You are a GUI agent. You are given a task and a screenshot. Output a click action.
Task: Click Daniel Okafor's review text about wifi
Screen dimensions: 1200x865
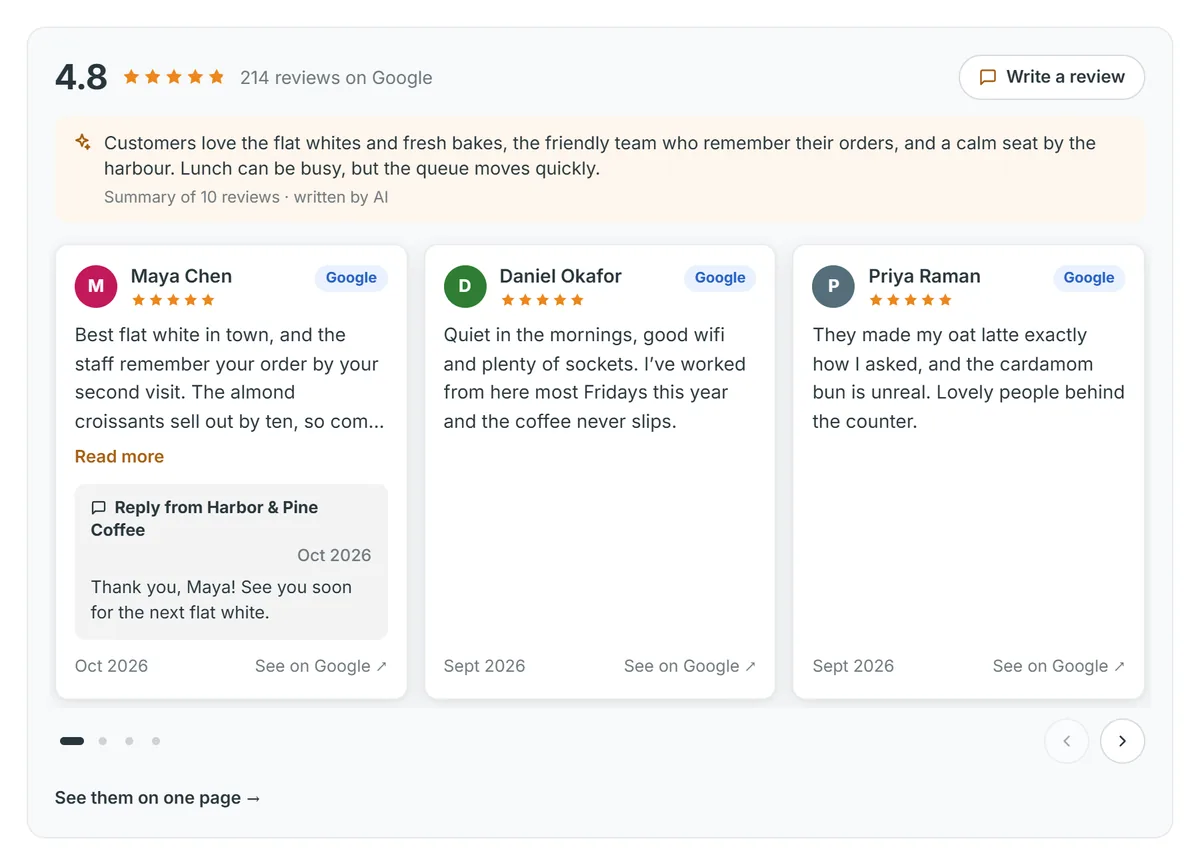595,378
